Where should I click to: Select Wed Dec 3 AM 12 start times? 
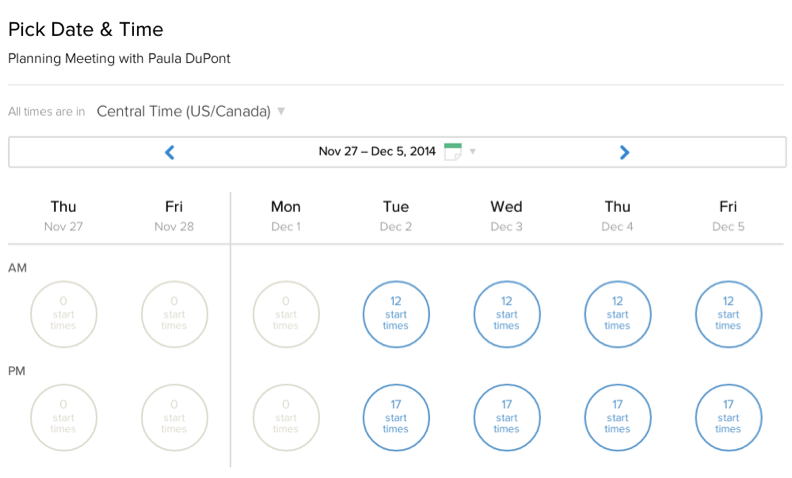click(x=507, y=314)
